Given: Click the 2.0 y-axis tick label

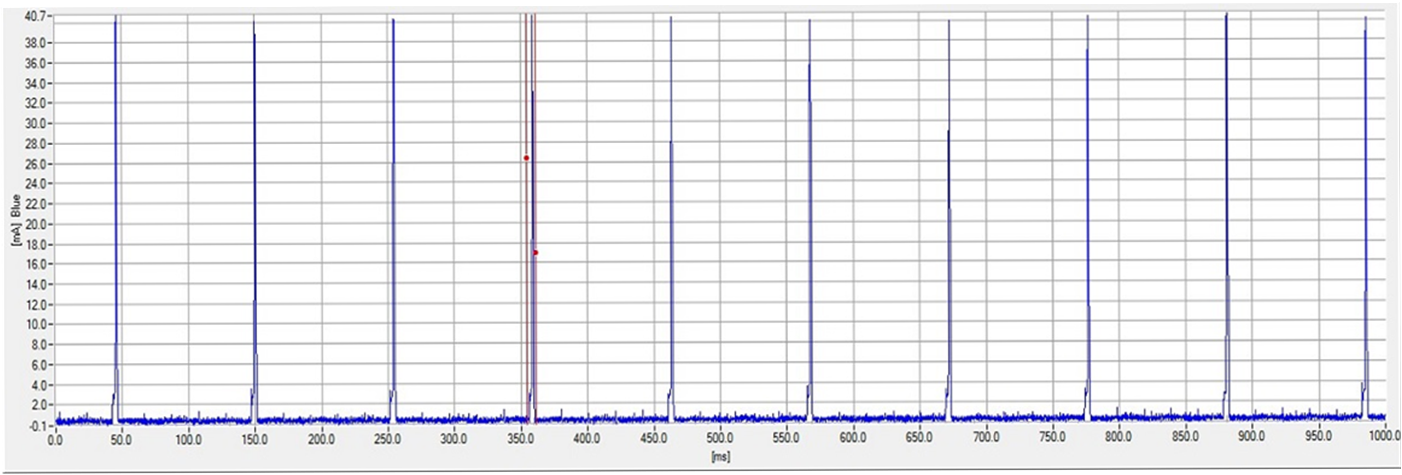Looking at the screenshot, I should coord(41,405).
